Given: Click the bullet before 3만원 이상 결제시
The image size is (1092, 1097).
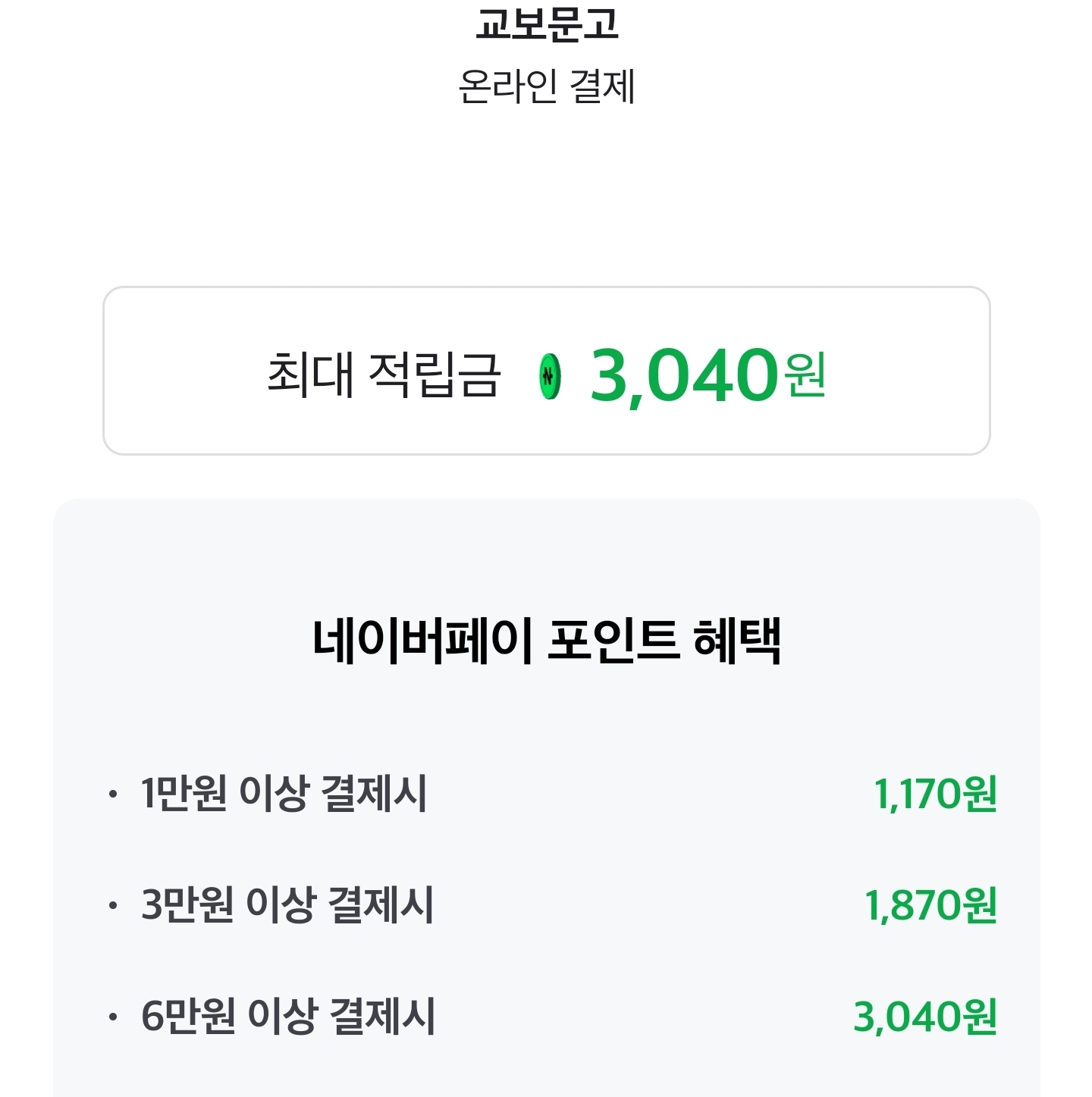Looking at the screenshot, I should pyautogui.click(x=113, y=905).
